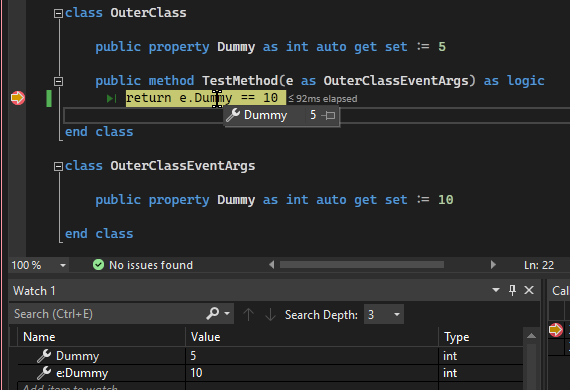Click the OuterClass class name in code
570x390 pixels.
[148, 13]
